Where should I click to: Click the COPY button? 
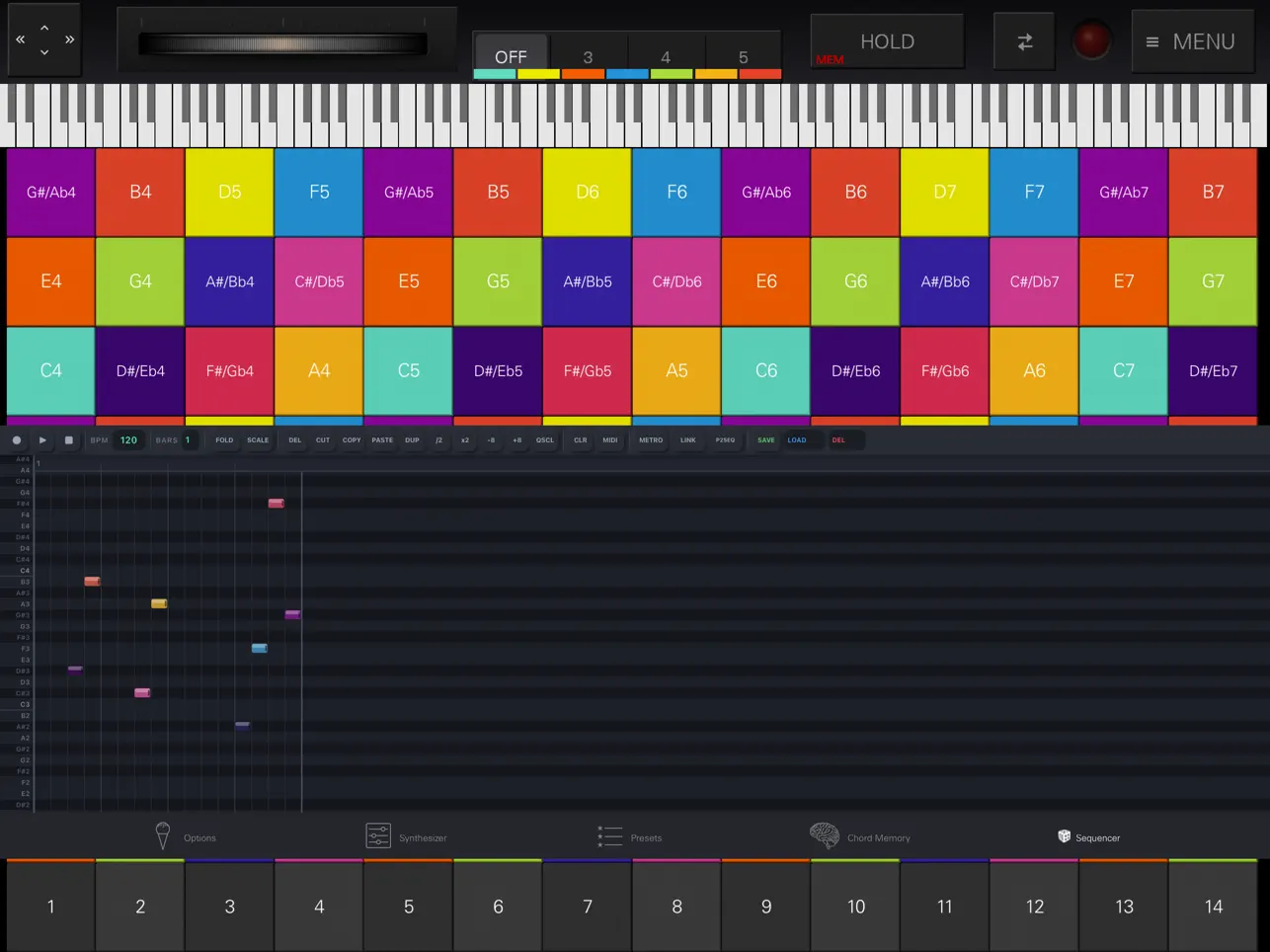pyautogui.click(x=352, y=440)
